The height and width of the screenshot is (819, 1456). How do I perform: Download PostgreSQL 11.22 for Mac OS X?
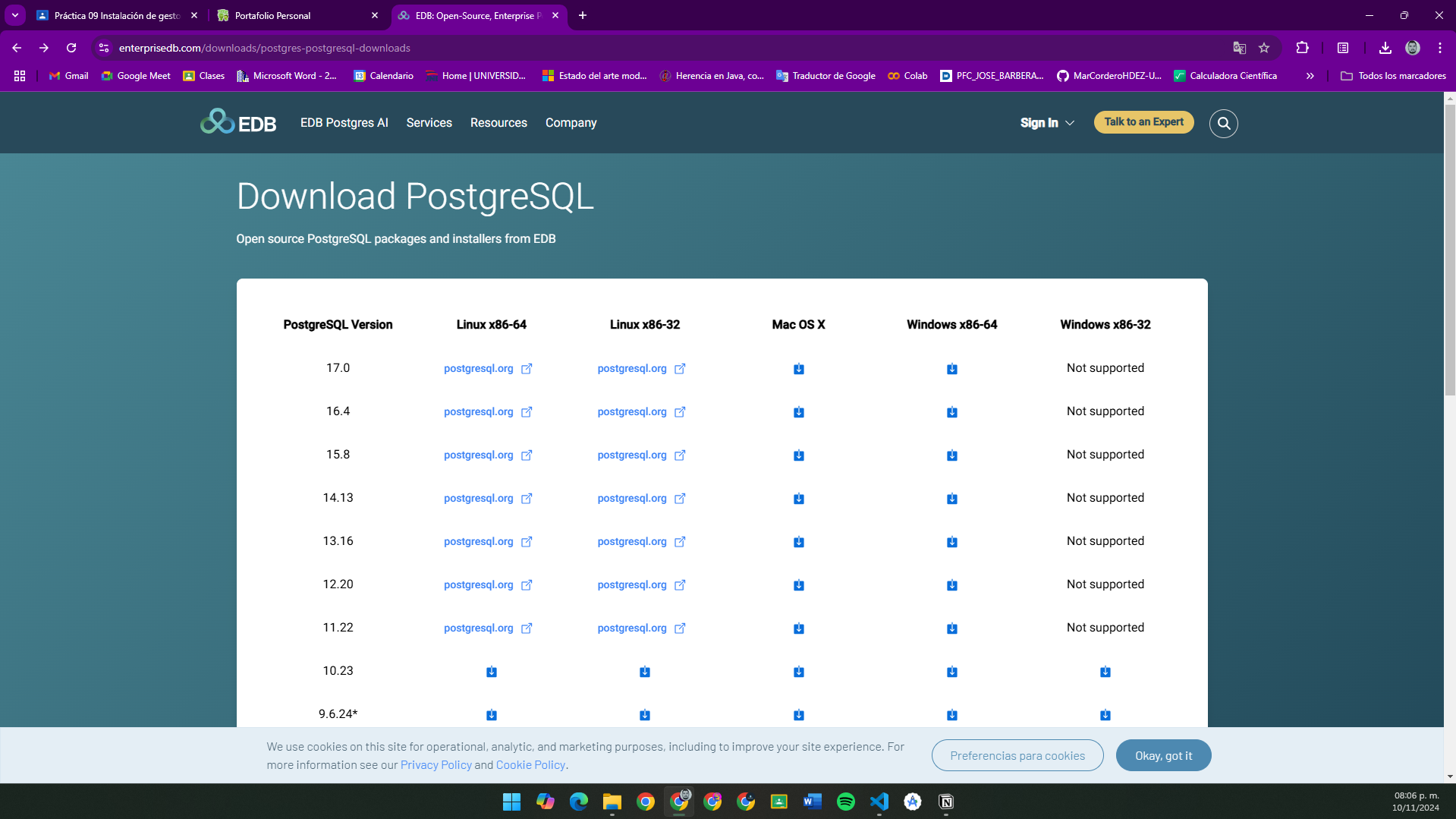click(x=799, y=628)
